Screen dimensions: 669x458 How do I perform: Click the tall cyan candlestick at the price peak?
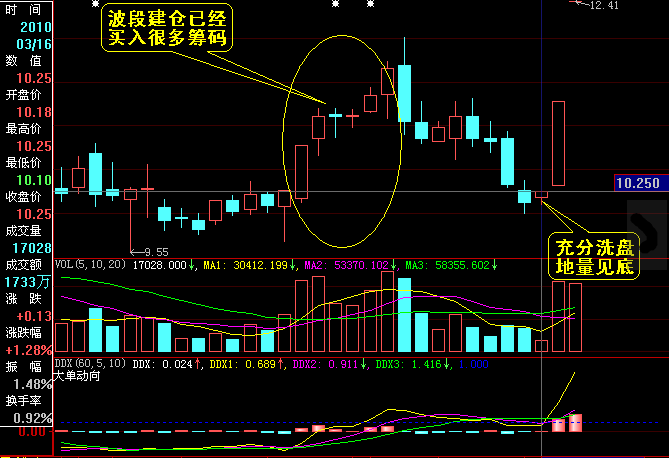coord(404,93)
